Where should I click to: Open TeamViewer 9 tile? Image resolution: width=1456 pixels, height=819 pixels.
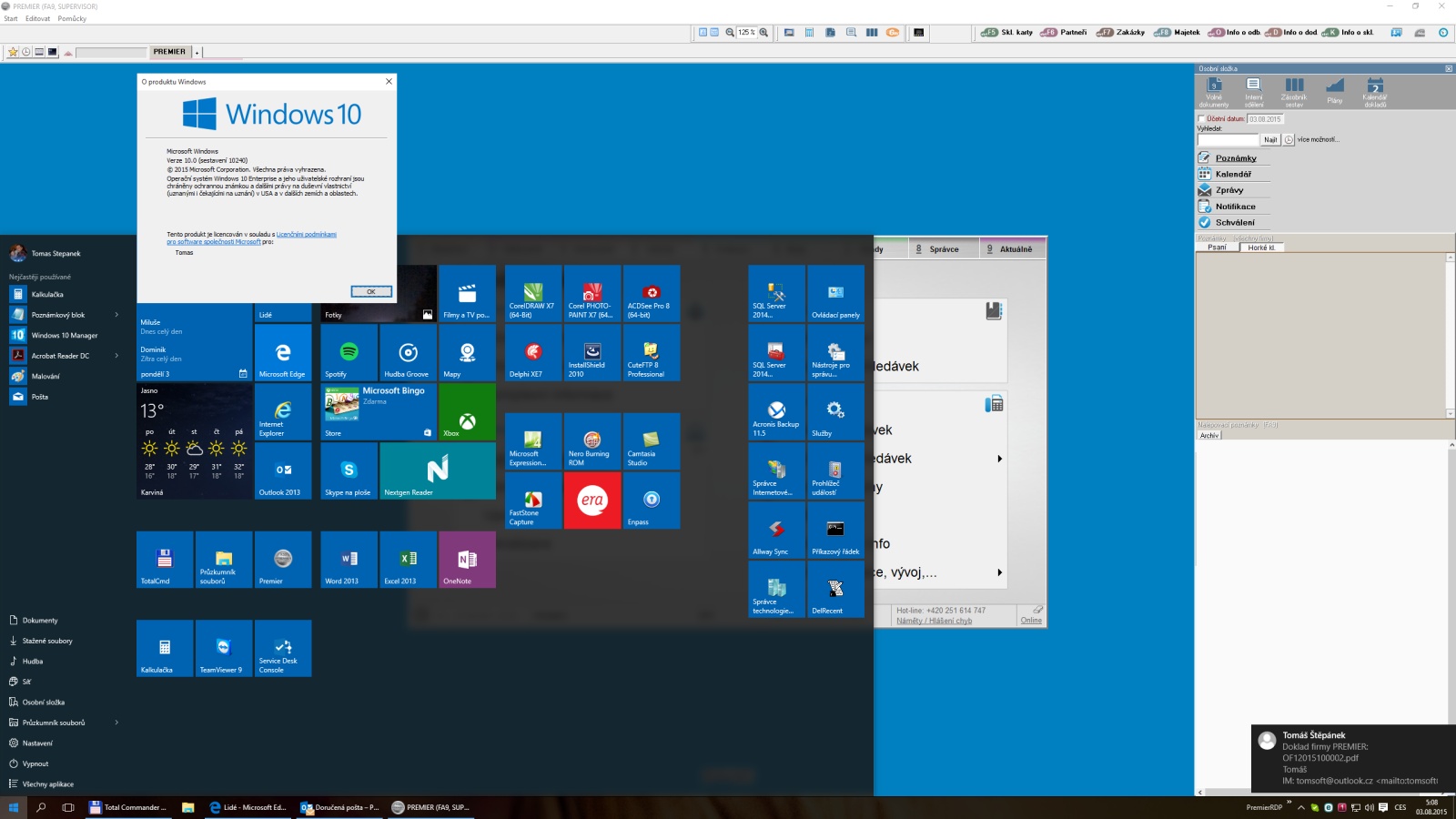click(224, 648)
